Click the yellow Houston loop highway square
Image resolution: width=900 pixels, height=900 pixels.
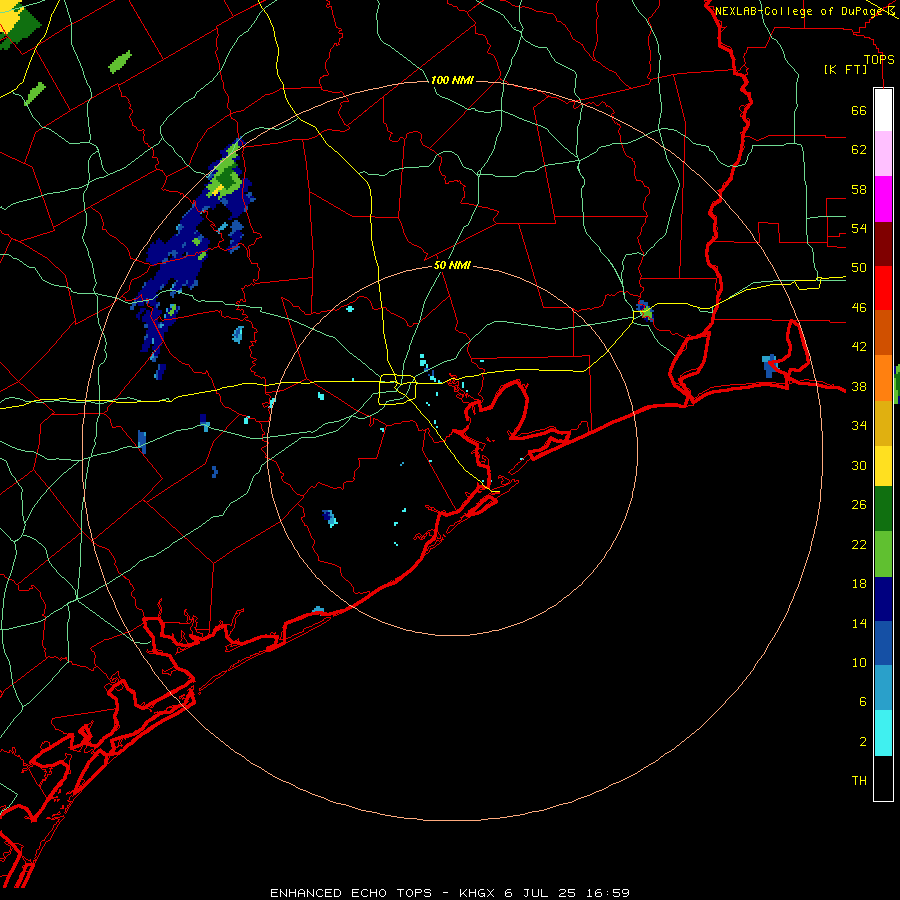coord(398,389)
